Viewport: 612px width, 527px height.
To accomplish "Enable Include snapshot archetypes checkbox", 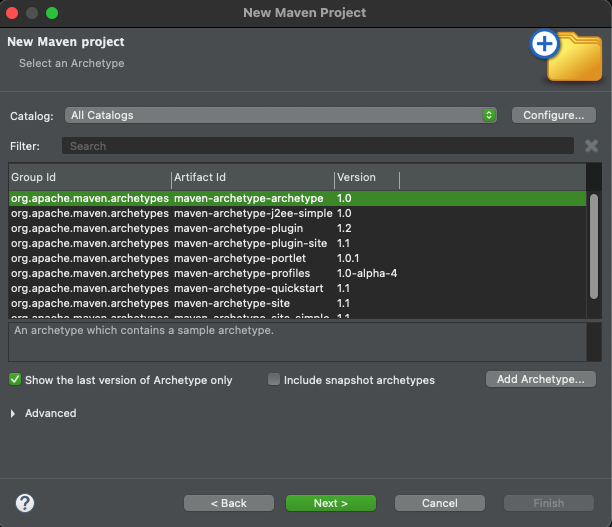I will pos(274,379).
